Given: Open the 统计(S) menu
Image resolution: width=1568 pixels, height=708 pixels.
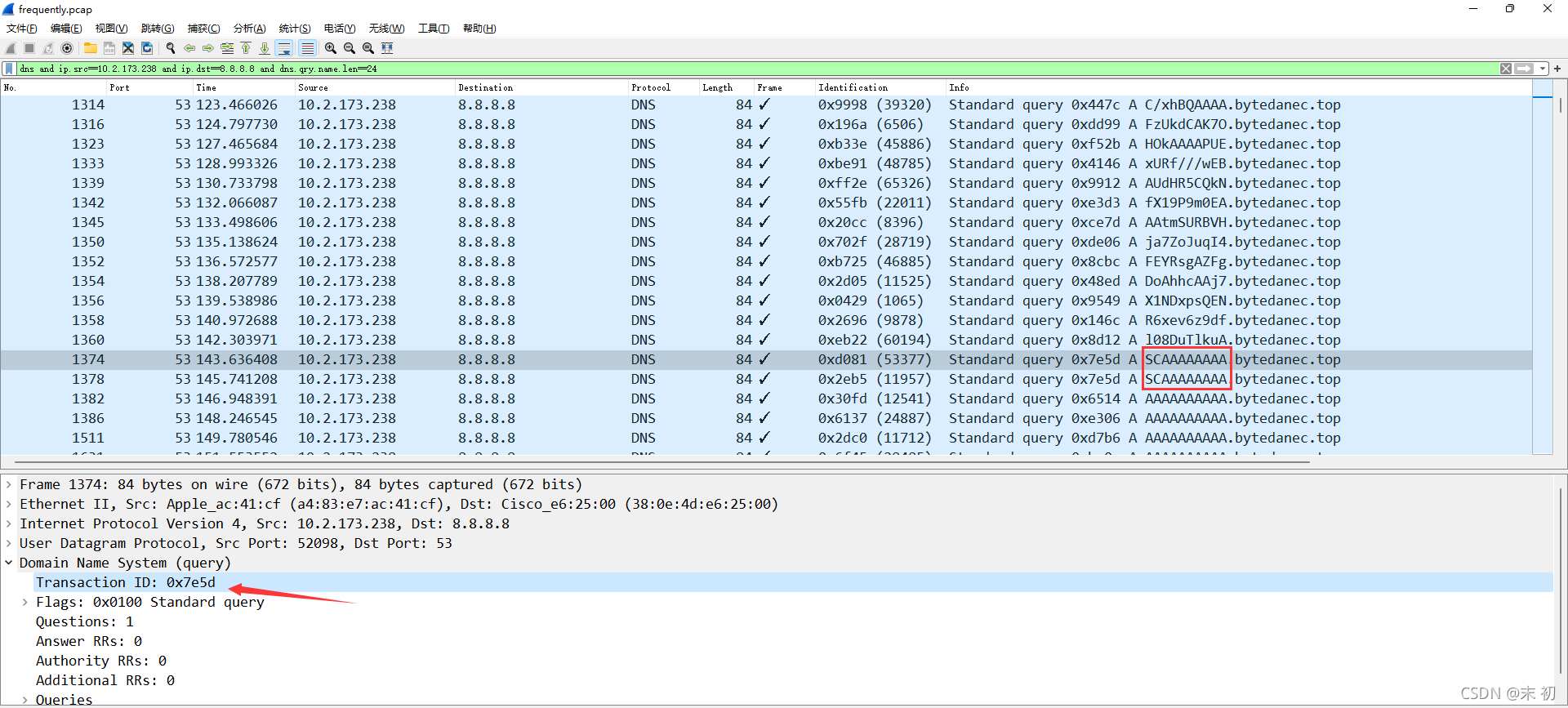Looking at the screenshot, I should [295, 29].
